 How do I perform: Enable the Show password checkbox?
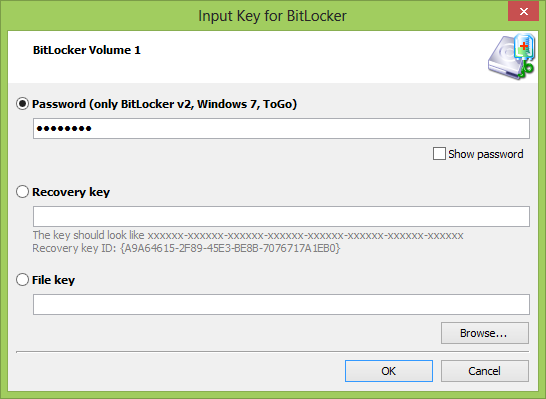[x=439, y=154]
